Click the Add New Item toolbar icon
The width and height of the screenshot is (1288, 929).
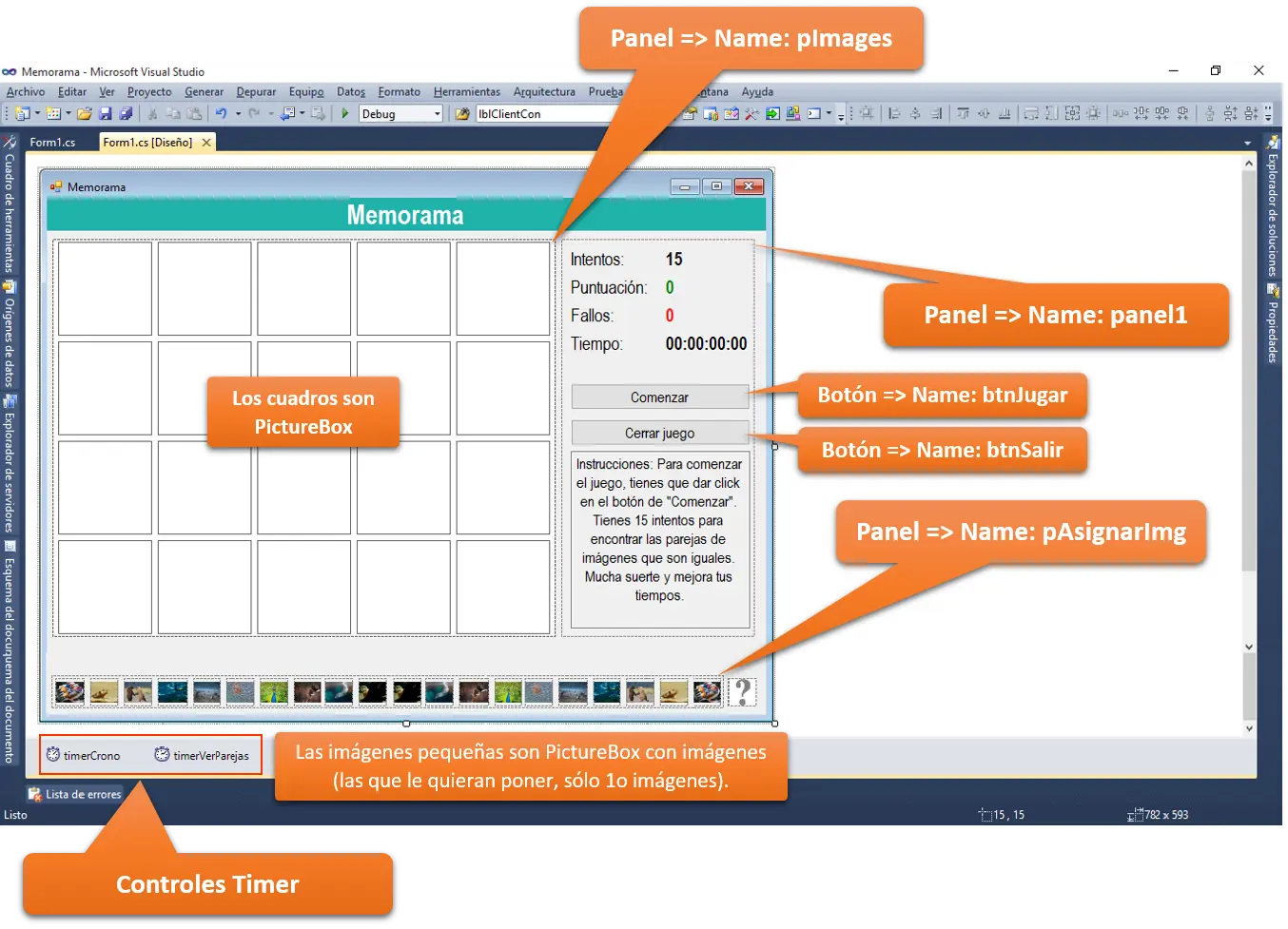[x=53, y=114]
